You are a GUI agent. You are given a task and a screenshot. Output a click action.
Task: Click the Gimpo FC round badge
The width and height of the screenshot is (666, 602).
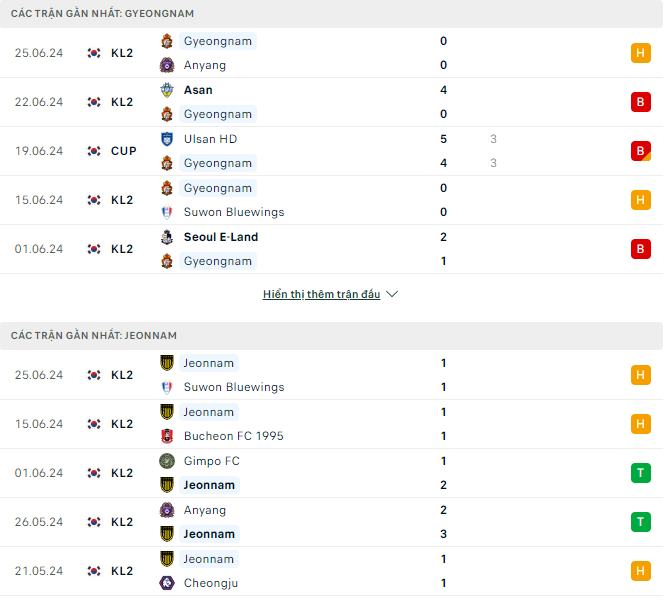click(167, 461)
